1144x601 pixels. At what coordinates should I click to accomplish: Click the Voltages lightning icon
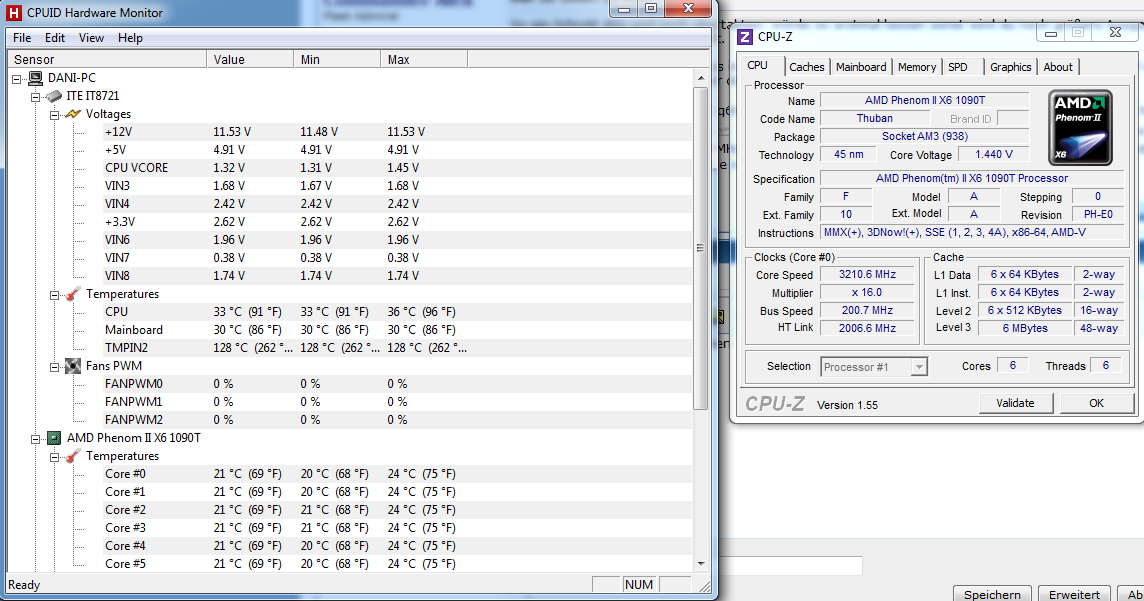tap(73, 114)
